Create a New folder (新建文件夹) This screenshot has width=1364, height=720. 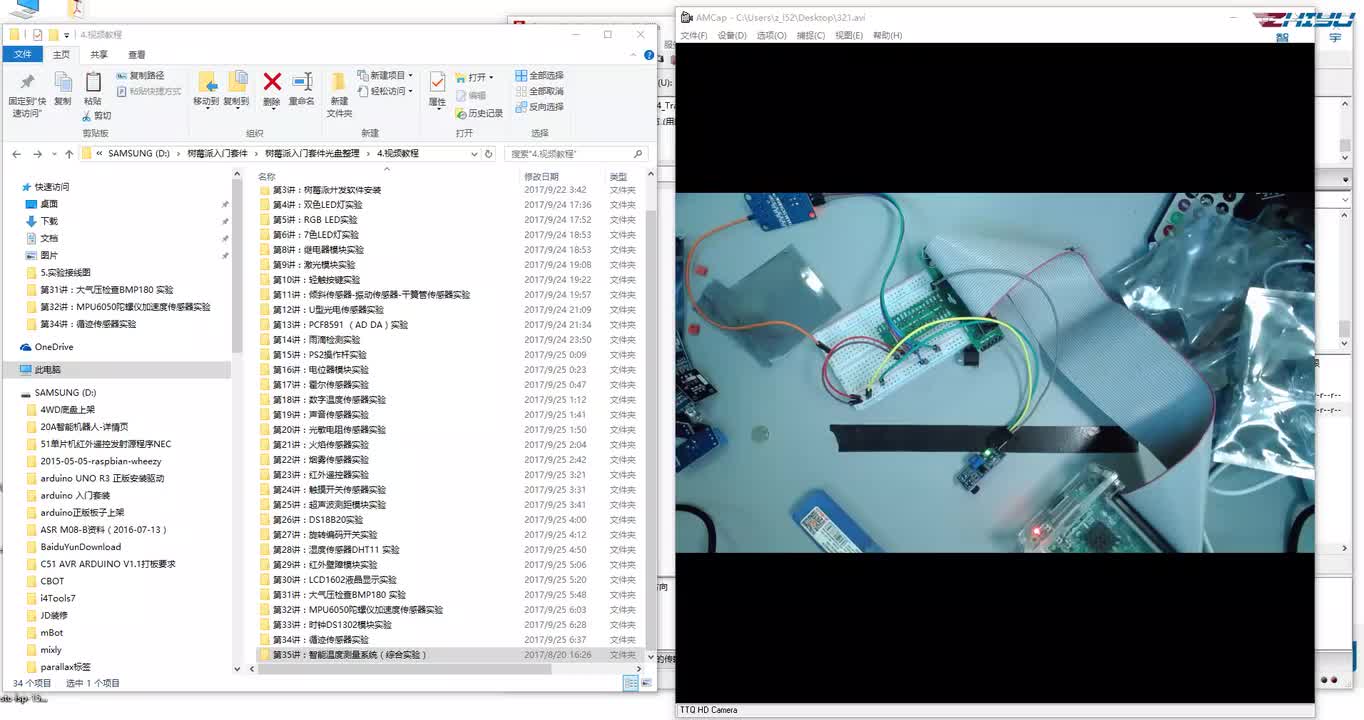[339, 95]
